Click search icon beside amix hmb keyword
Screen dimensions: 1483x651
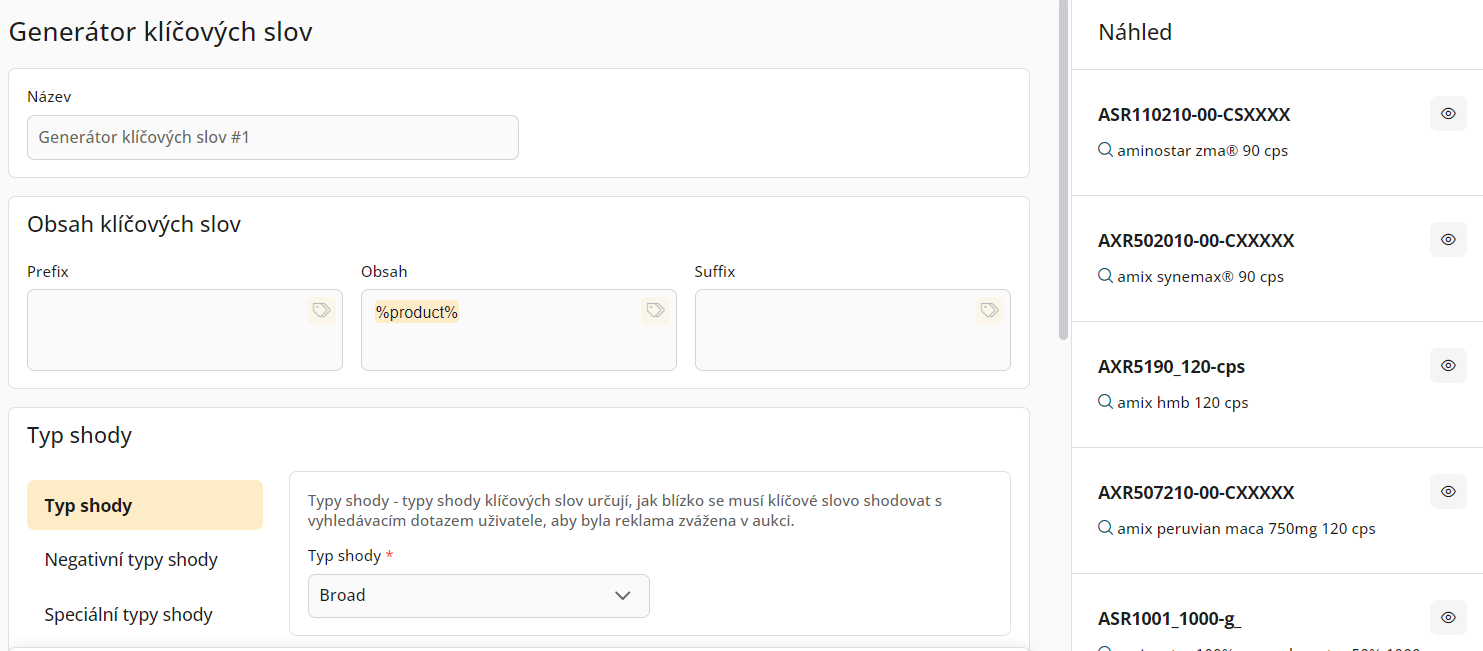click(1105, 402)
